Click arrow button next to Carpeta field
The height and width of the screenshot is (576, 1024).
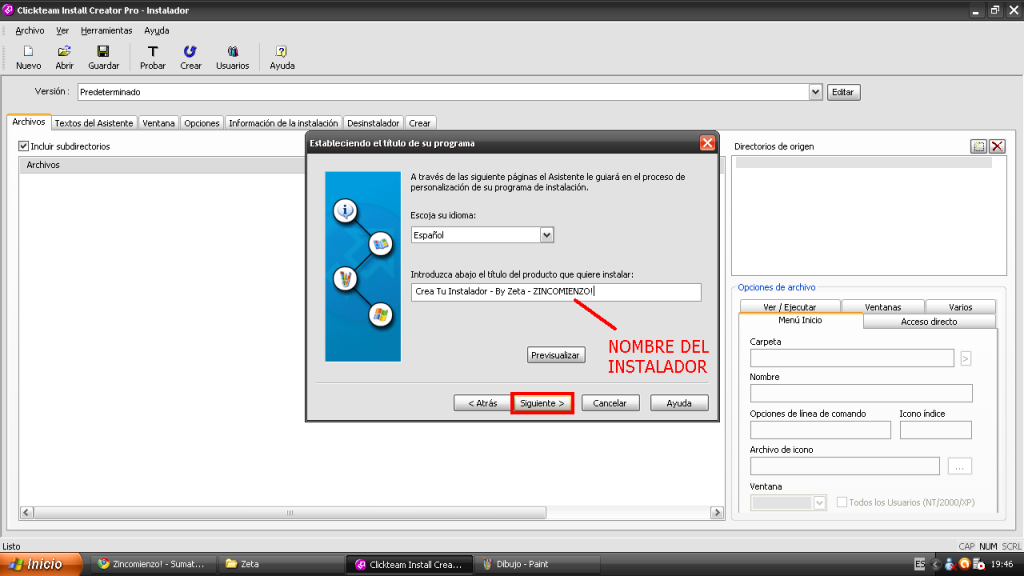tap(965, 359)
